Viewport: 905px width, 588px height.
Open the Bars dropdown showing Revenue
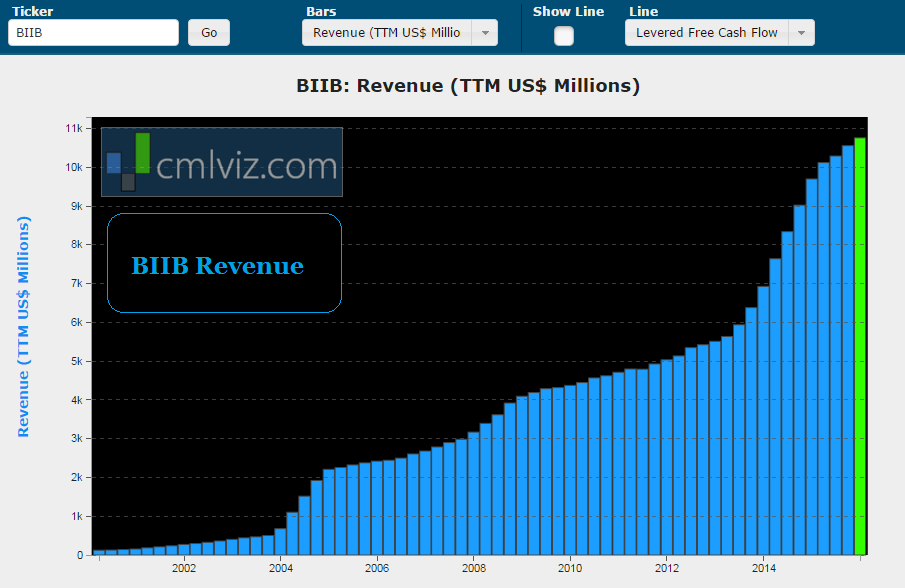[399, 33]
